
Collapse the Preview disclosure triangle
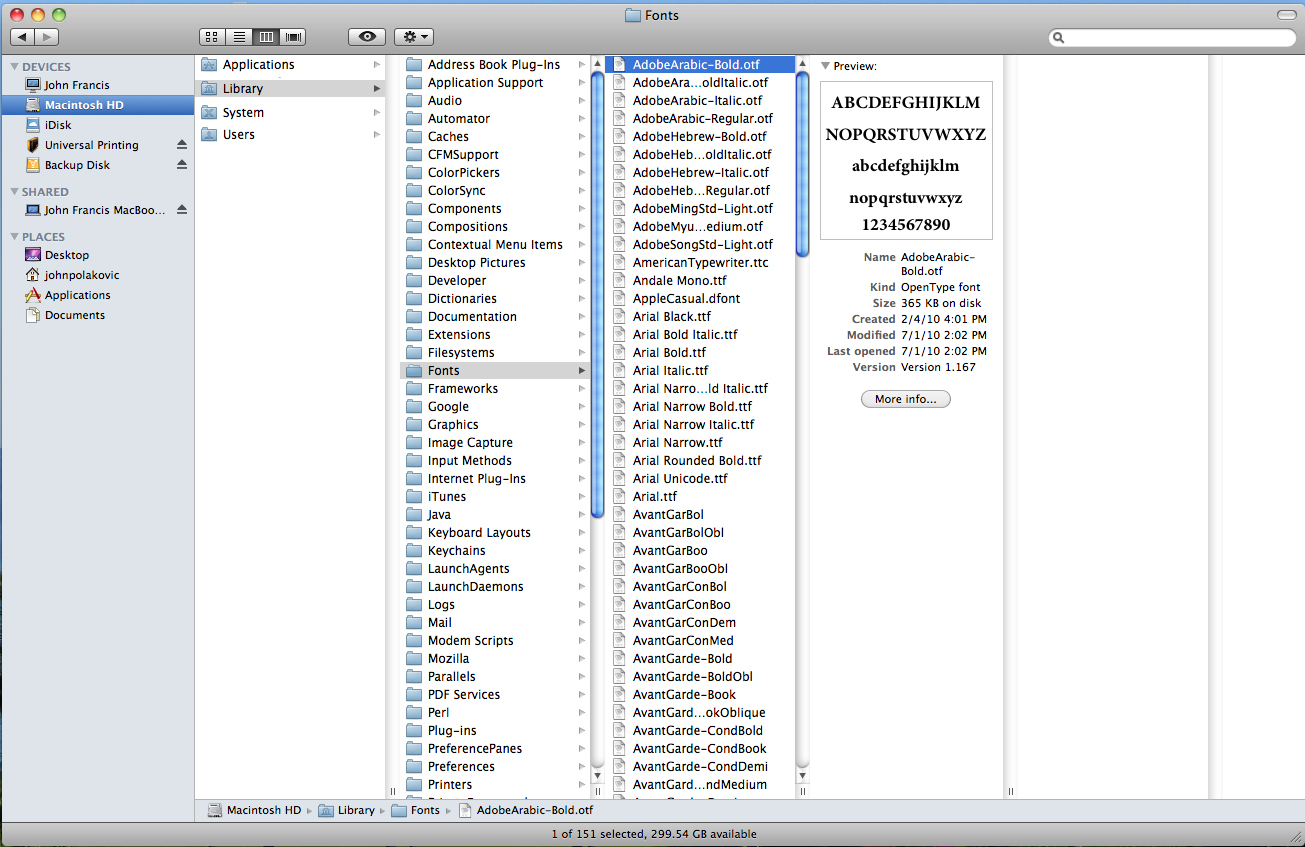[x=825, y=66]
